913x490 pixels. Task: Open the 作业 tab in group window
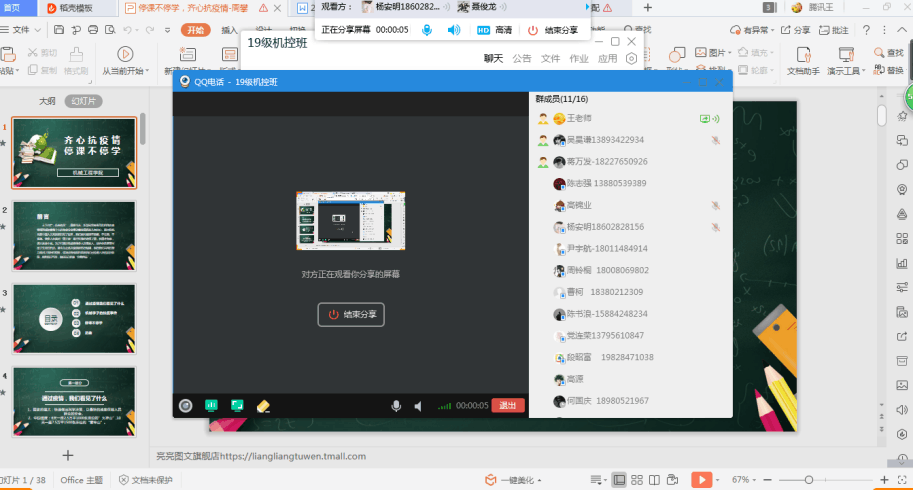[x=579, y=58]
